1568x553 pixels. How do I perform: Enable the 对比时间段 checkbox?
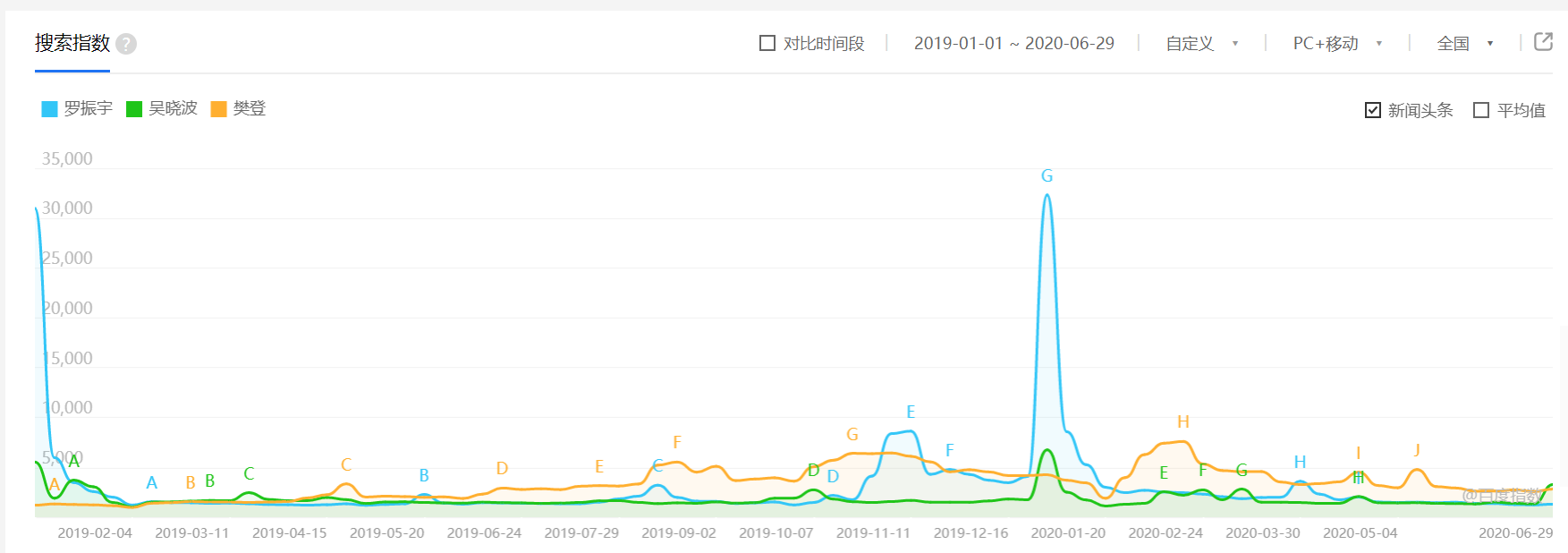coord(767,43)
